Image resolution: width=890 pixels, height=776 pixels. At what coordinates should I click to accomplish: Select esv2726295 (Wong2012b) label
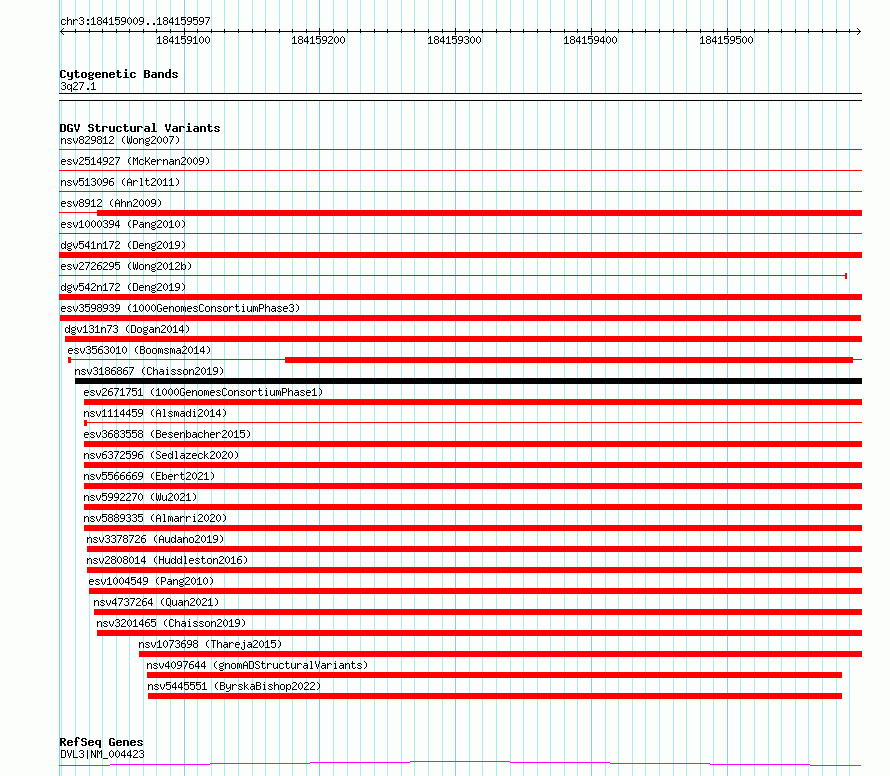point(126,266)
